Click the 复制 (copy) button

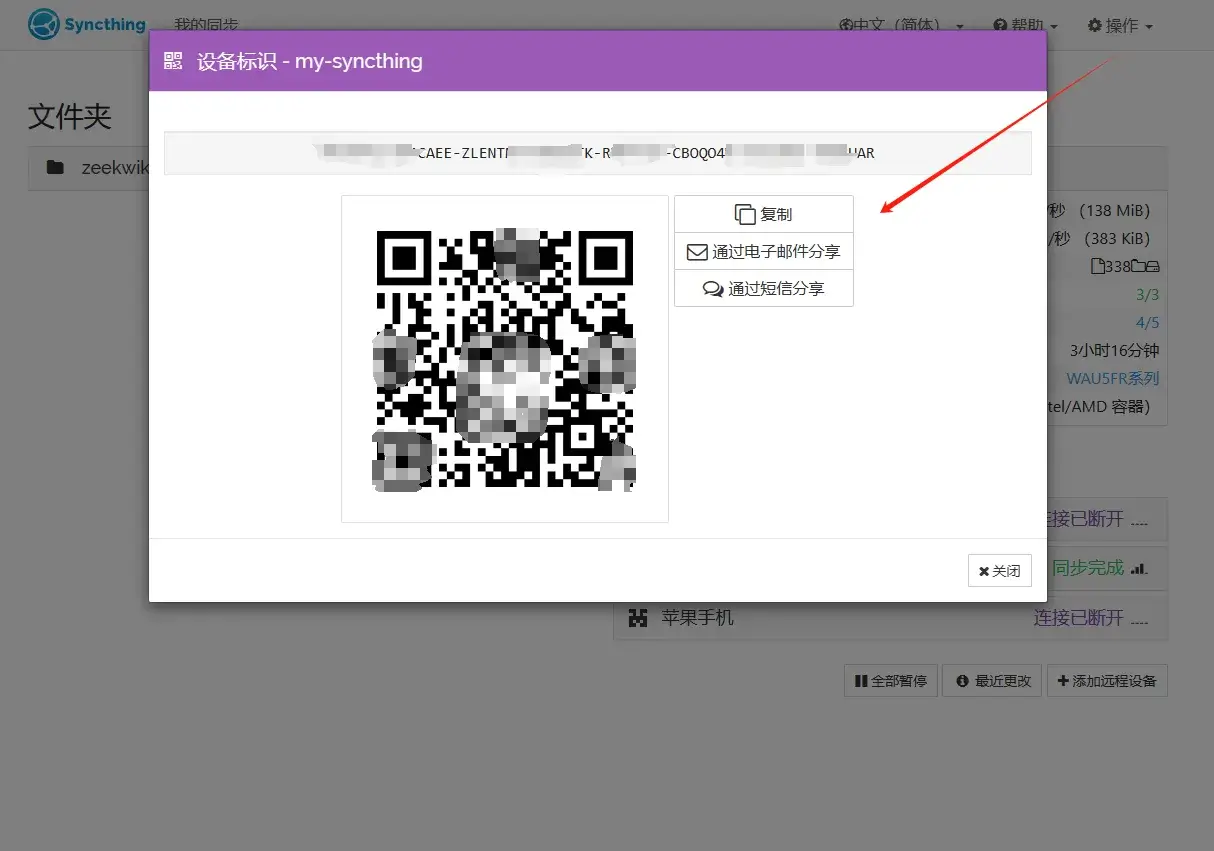pyautogui.click(x=763, y=214)
